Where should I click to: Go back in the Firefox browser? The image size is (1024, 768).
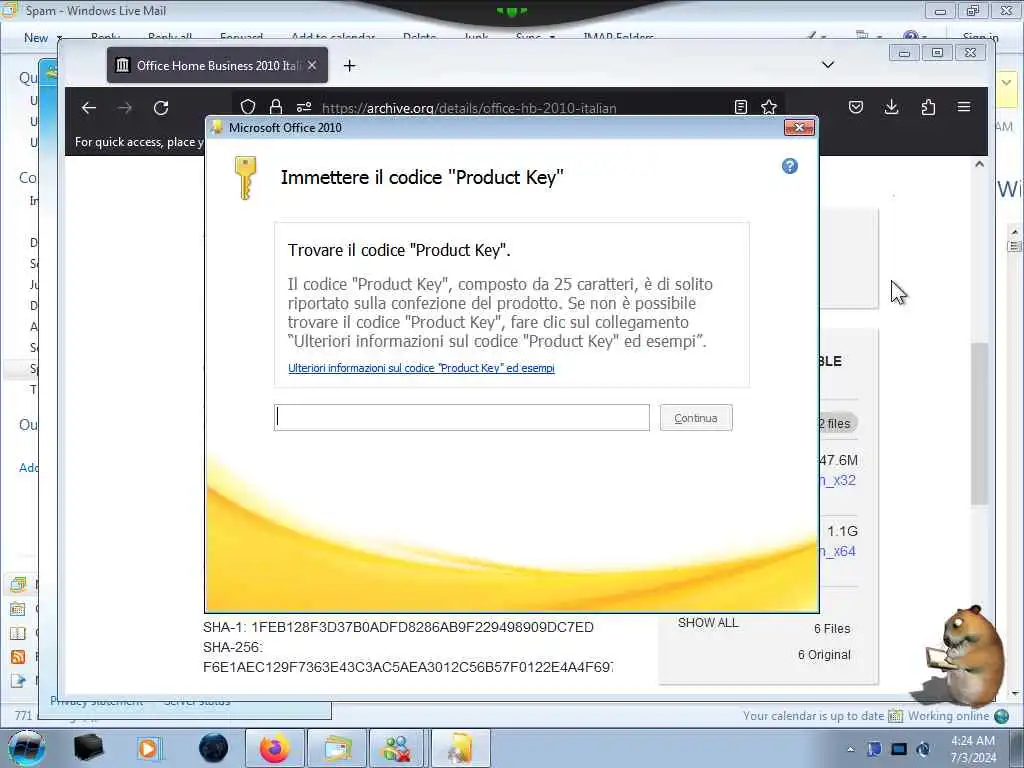coord(89,108)
